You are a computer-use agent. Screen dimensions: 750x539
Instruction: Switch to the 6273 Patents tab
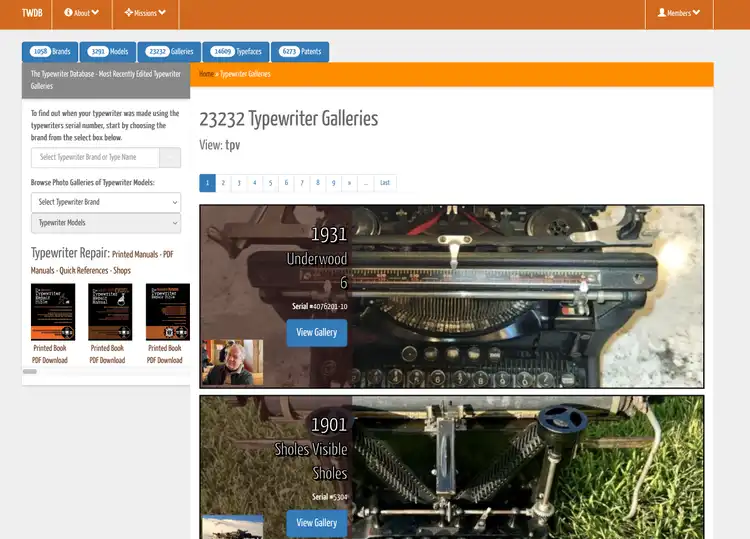[300, 52]
